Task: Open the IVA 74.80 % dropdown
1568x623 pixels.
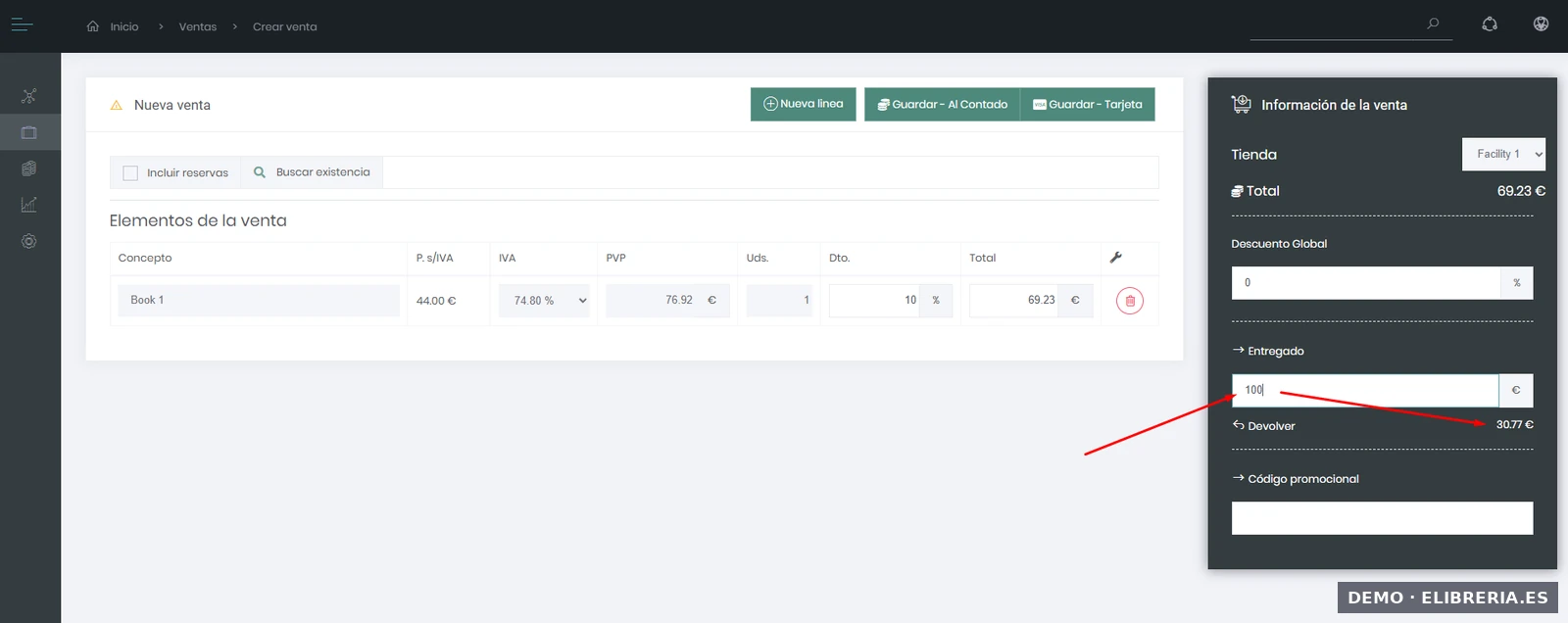Action: (544, 301)
